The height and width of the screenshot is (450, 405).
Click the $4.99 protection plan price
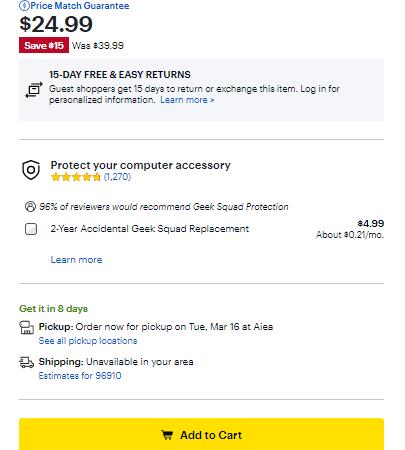click(371, 224)
